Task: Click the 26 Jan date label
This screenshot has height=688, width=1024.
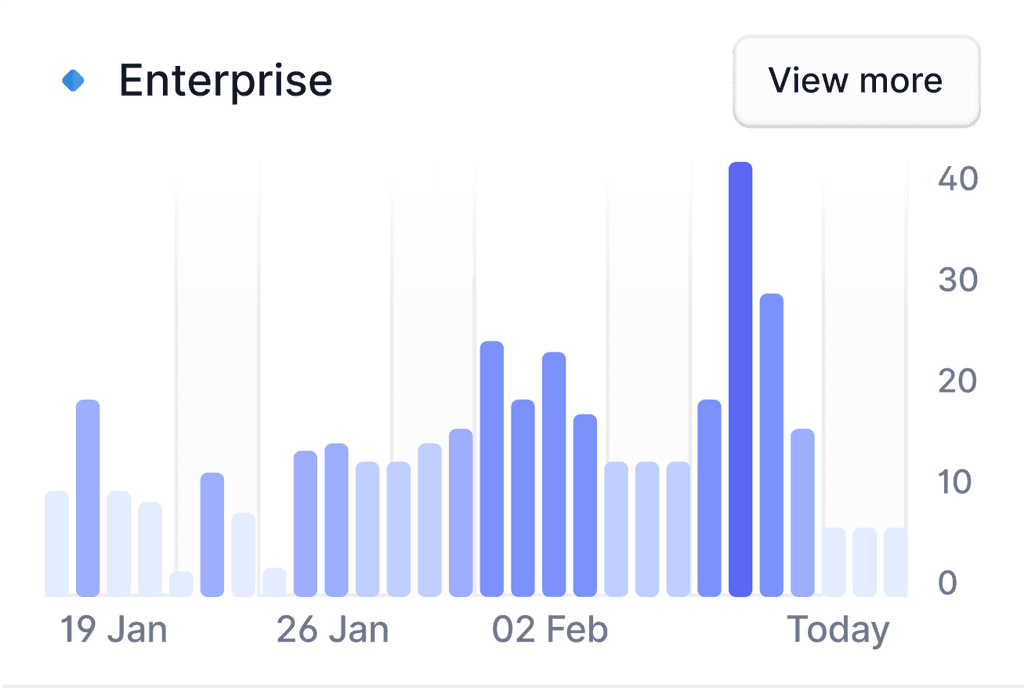Action: click(x=332, y=630)
